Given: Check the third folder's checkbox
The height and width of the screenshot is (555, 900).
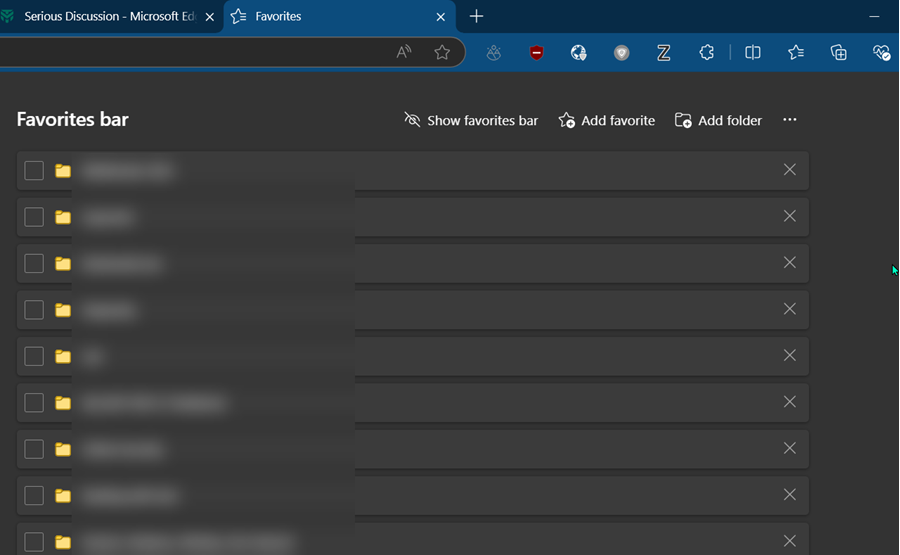Looking at the screenshot, I should [34, 263].
